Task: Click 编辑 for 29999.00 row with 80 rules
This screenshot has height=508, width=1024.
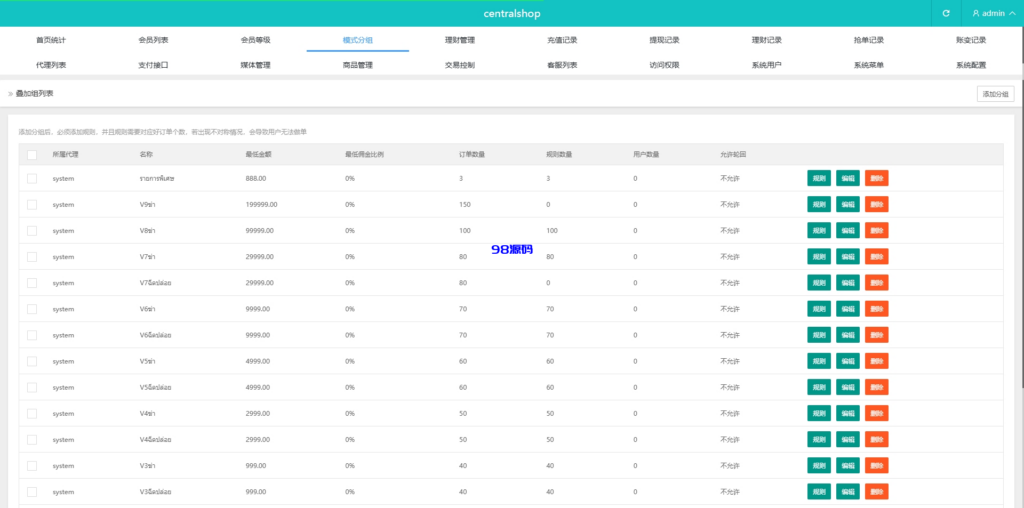Action: [848, 257]
